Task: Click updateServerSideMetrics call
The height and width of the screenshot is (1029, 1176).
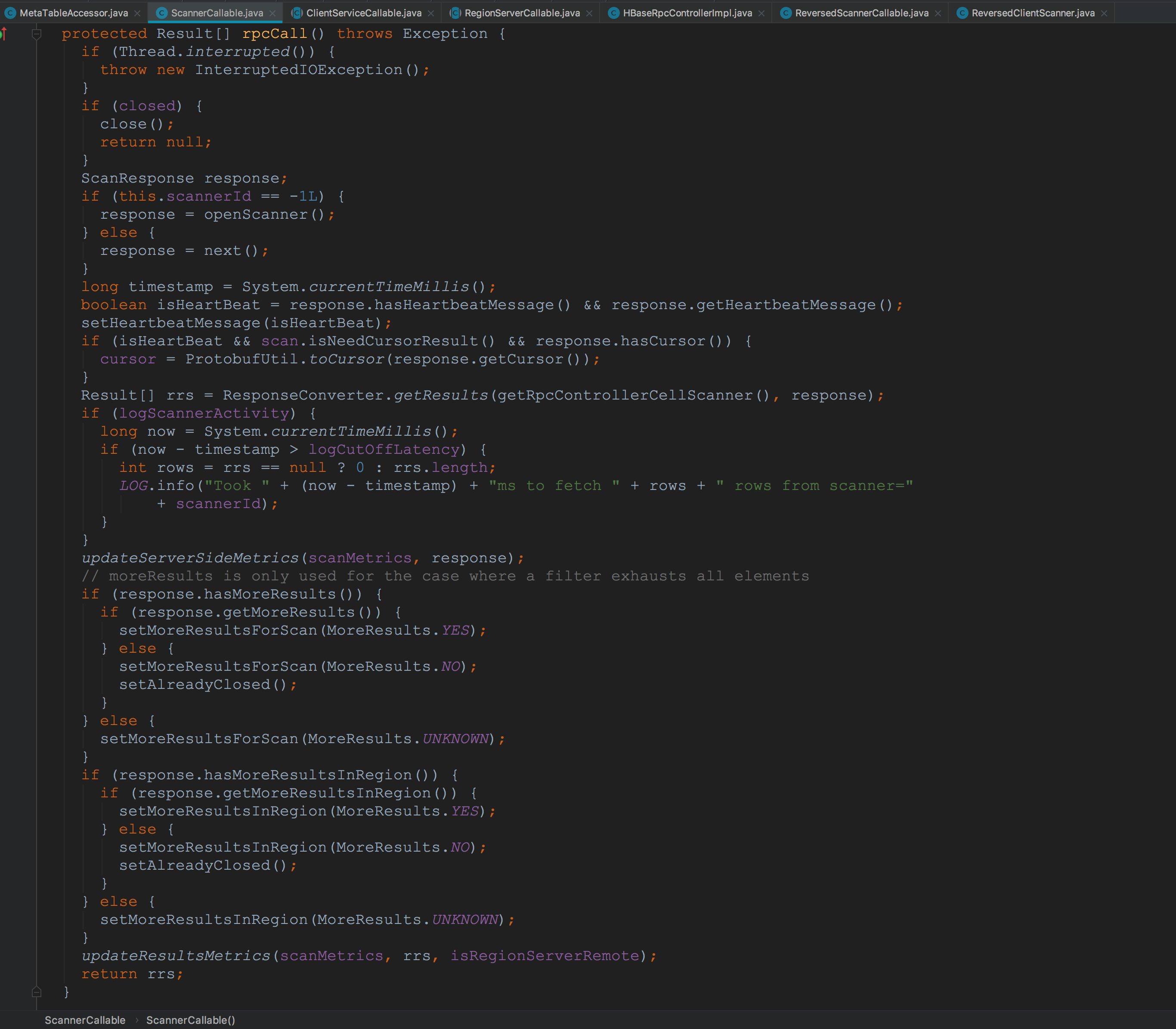Action: point(190,558)
